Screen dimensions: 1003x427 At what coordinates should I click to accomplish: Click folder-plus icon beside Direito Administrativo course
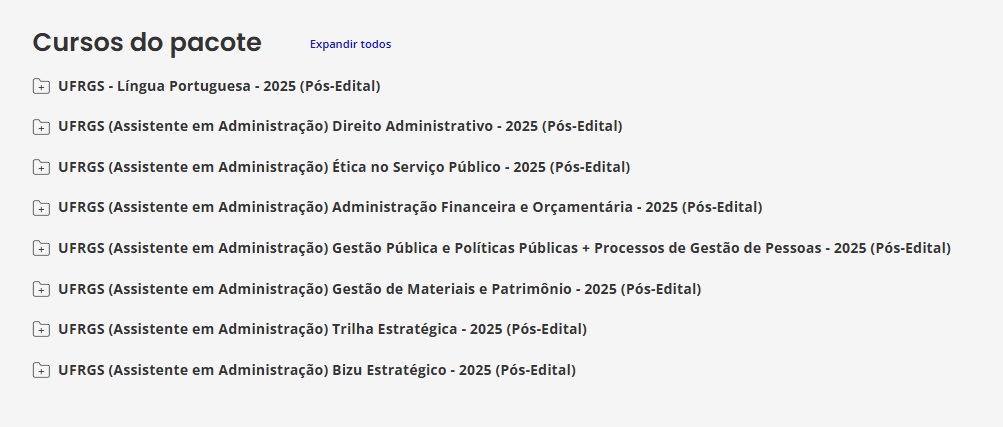(x=41, y=127)
